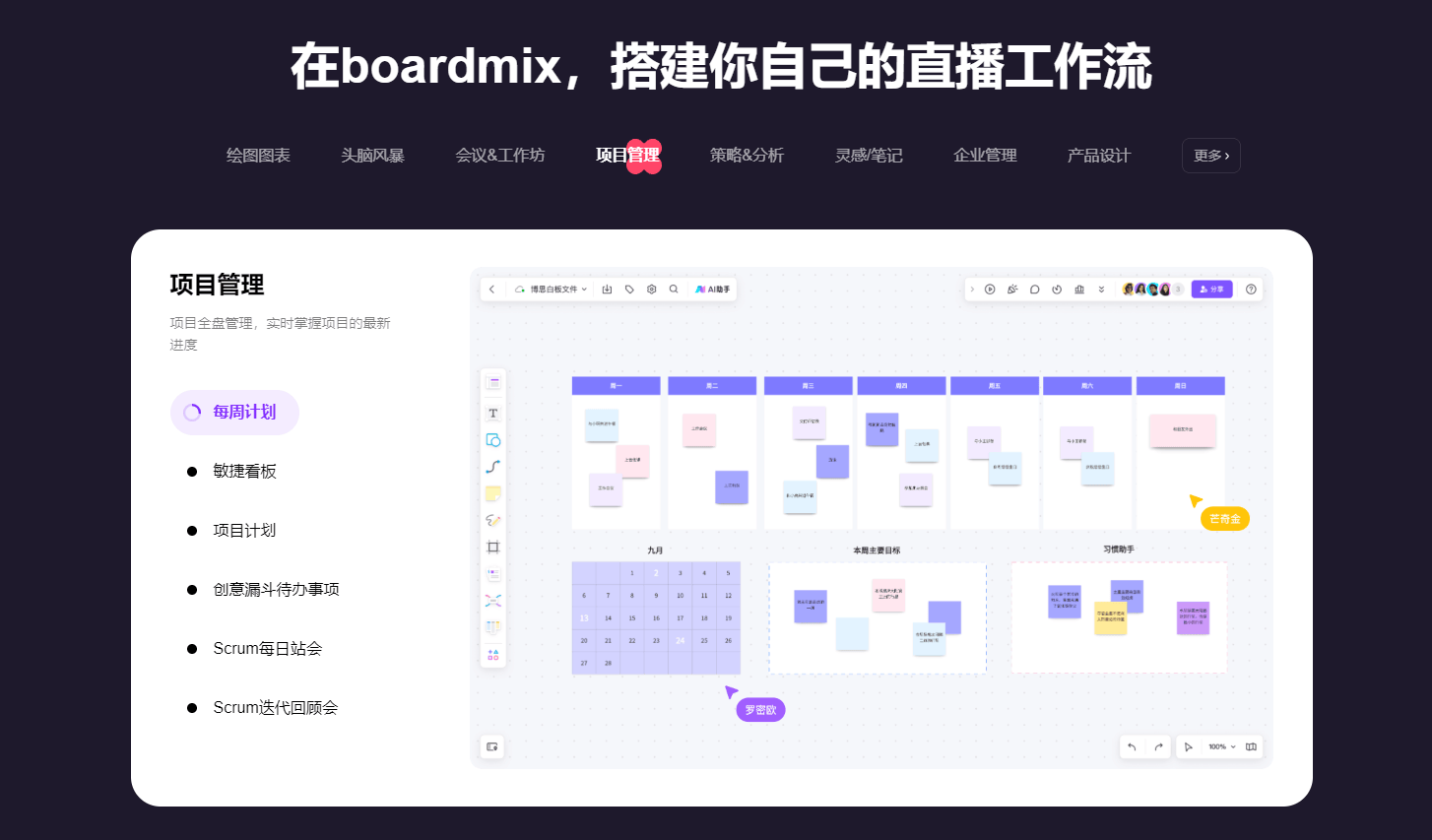
Task: Pick the connector line tool
Action: 493,467
